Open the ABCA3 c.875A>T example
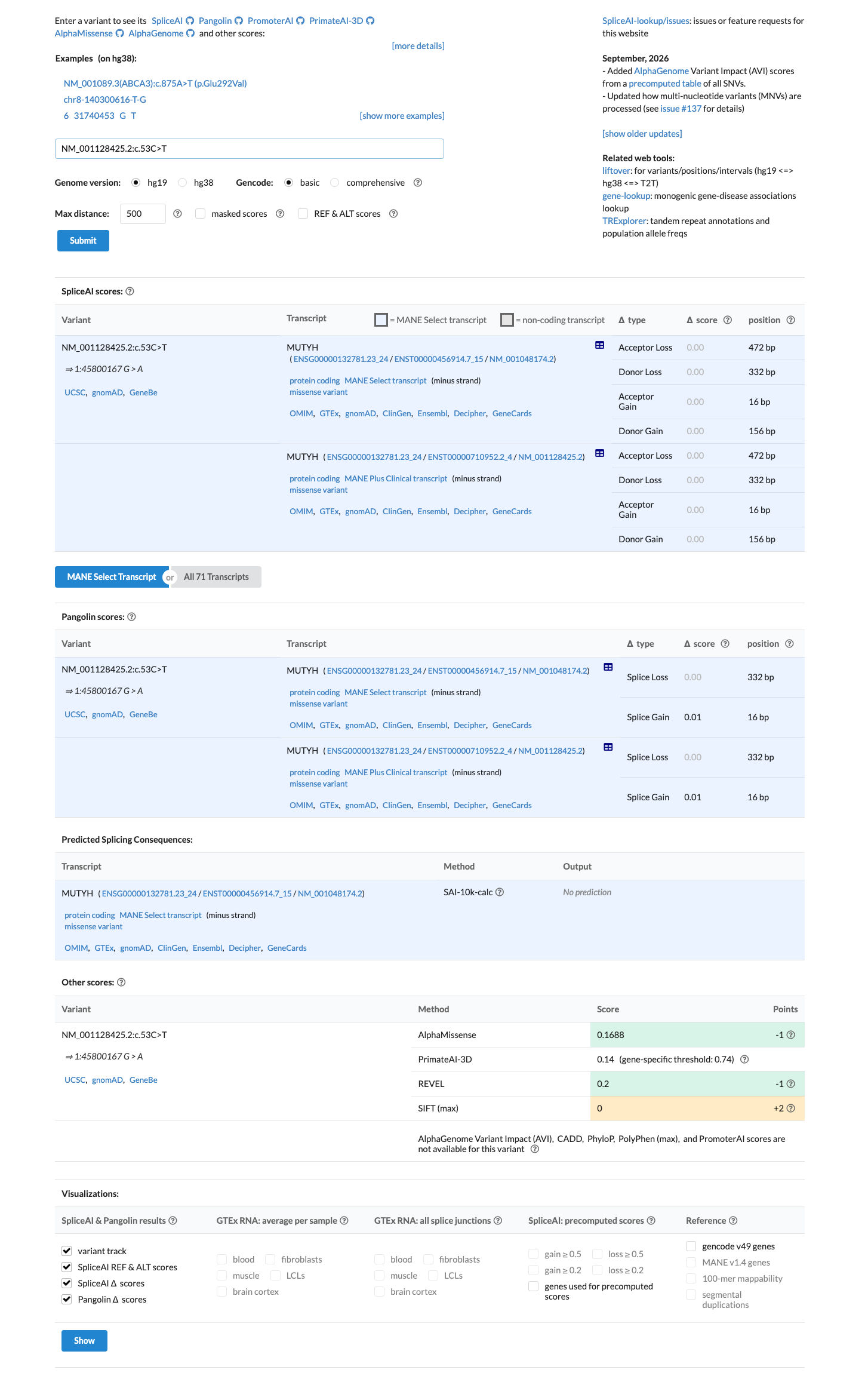This screenshot has height=1385, width=868. point(155,84)
